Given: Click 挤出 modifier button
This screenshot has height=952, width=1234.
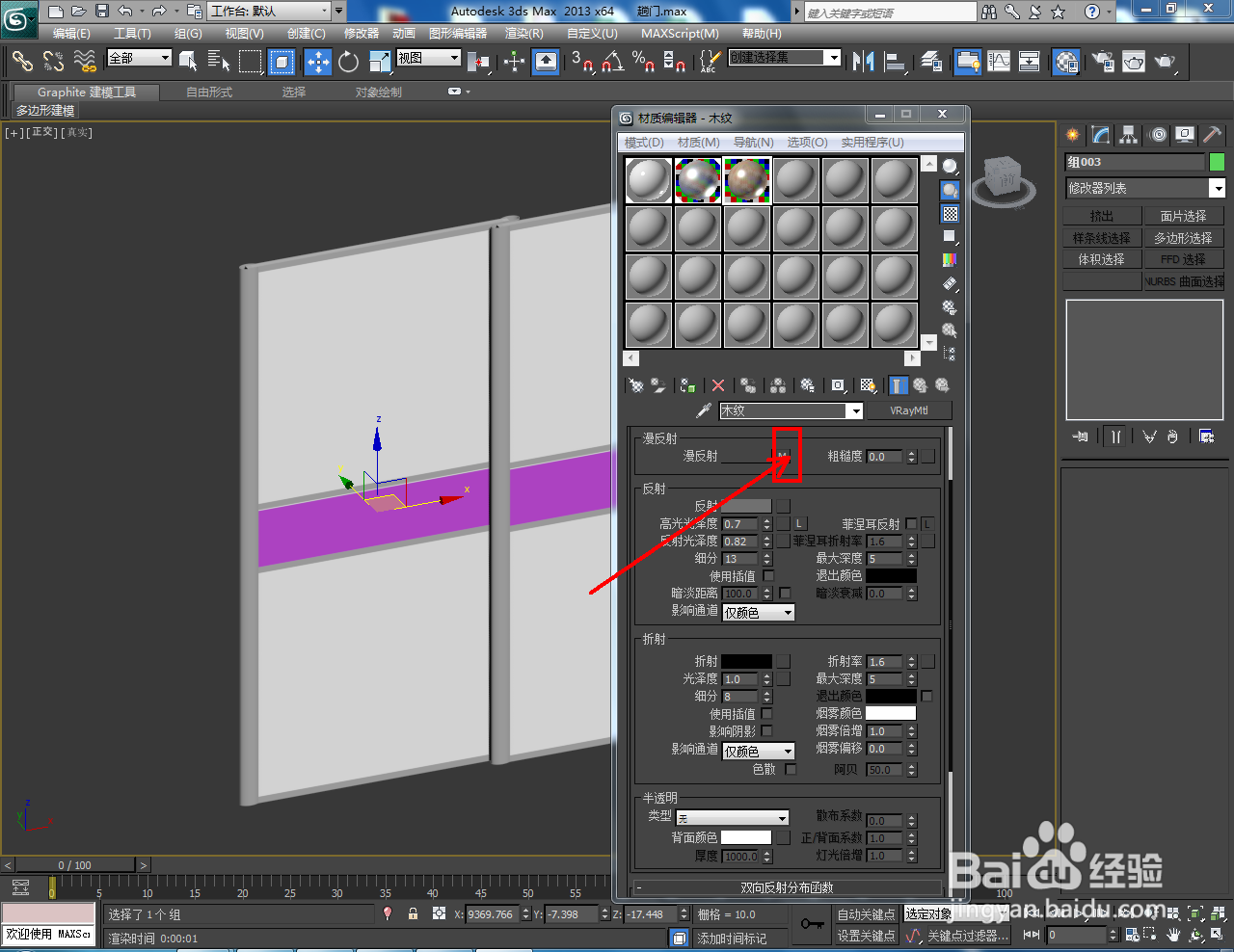Looking at the screenshot, I should coord(1102,216).
